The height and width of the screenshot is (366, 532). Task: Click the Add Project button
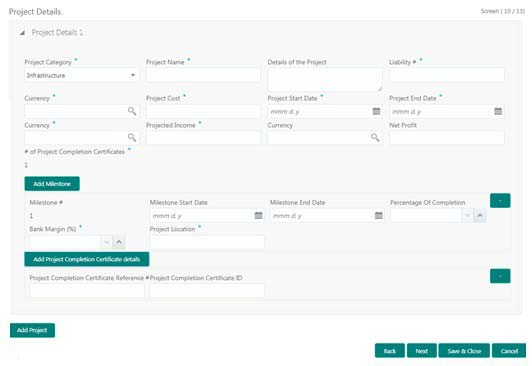coord(32,330)
